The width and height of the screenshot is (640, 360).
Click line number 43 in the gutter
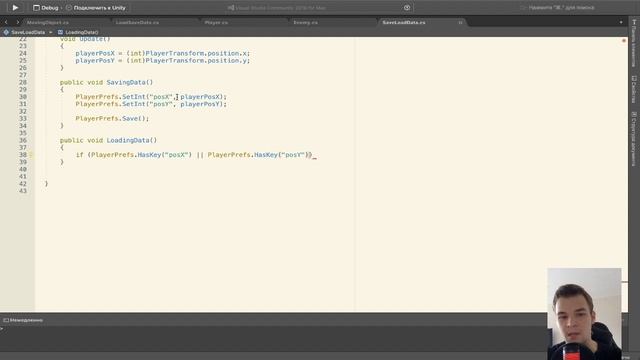22,191
